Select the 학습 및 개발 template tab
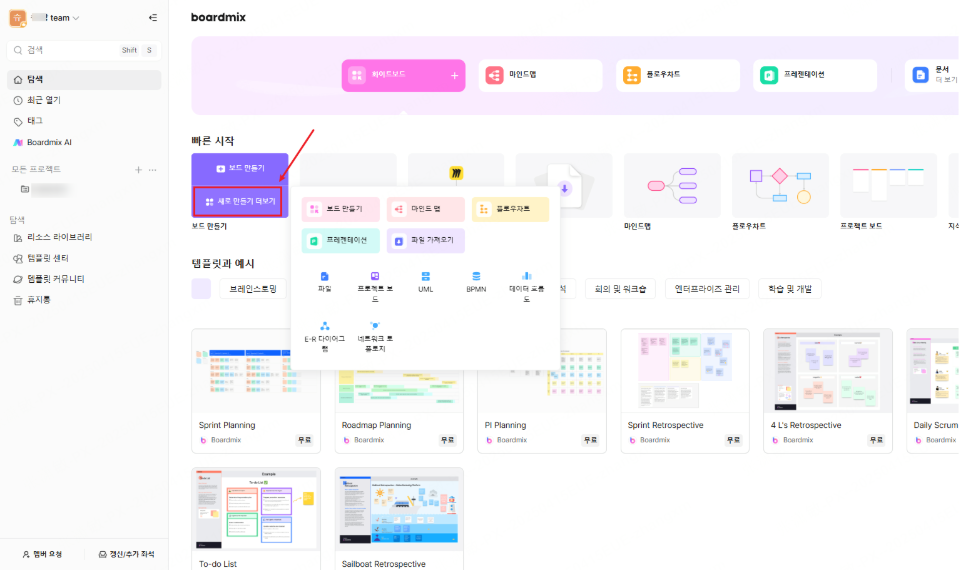This screenshot has height=570, width=959. tap(790, 289)
